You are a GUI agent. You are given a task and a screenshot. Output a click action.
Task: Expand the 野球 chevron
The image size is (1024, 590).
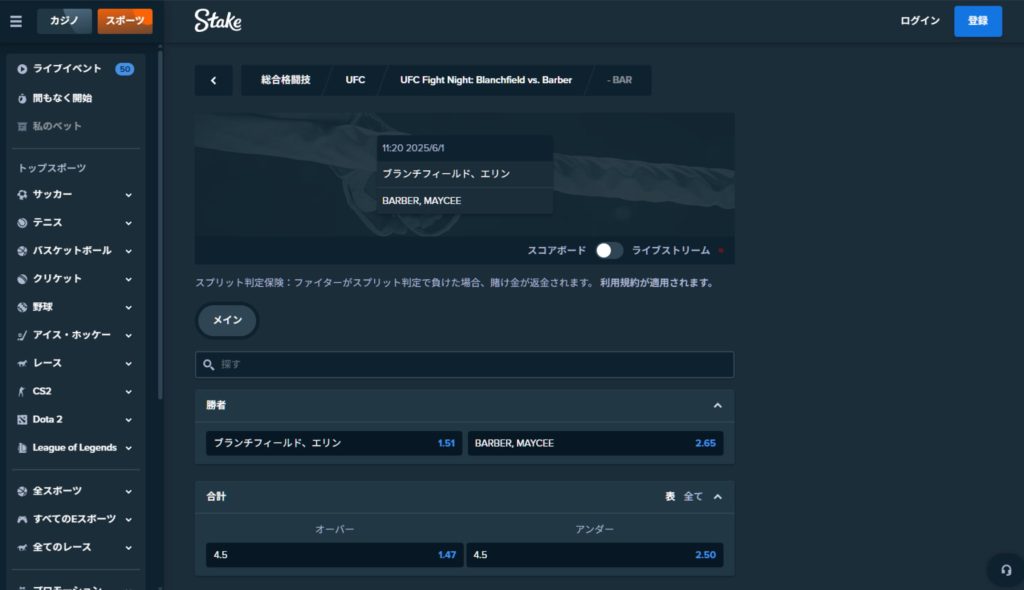tap(129, 307)
